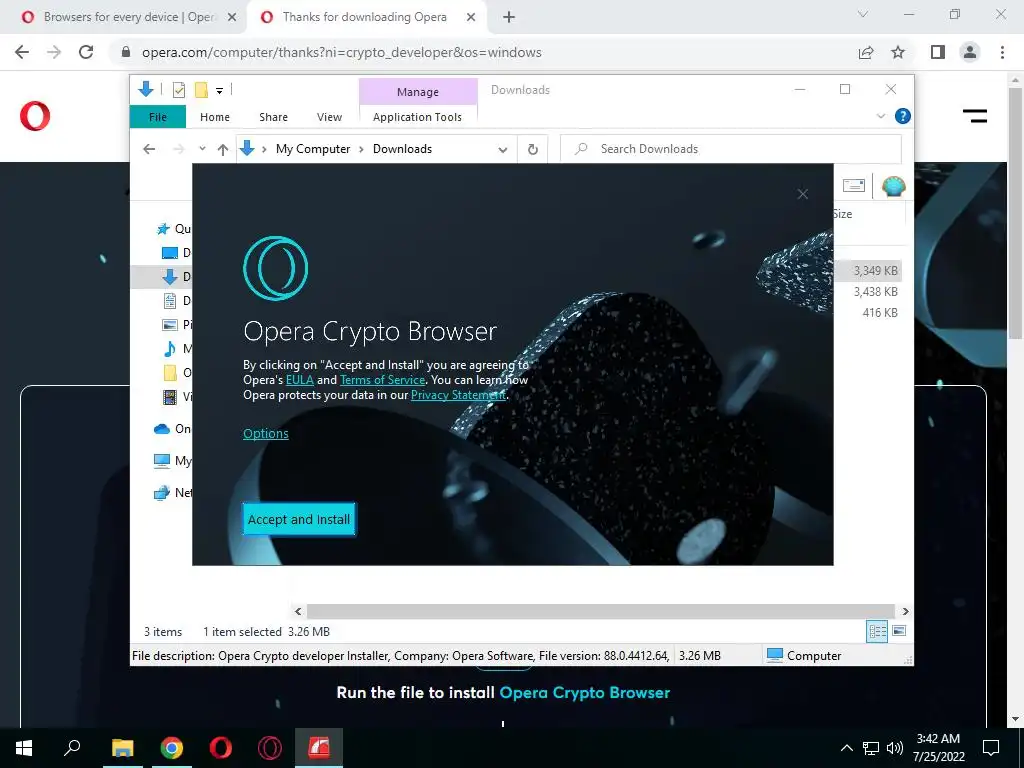Open the EULA link
Screen dimensions: 1024x768
(x=300, y=380)
